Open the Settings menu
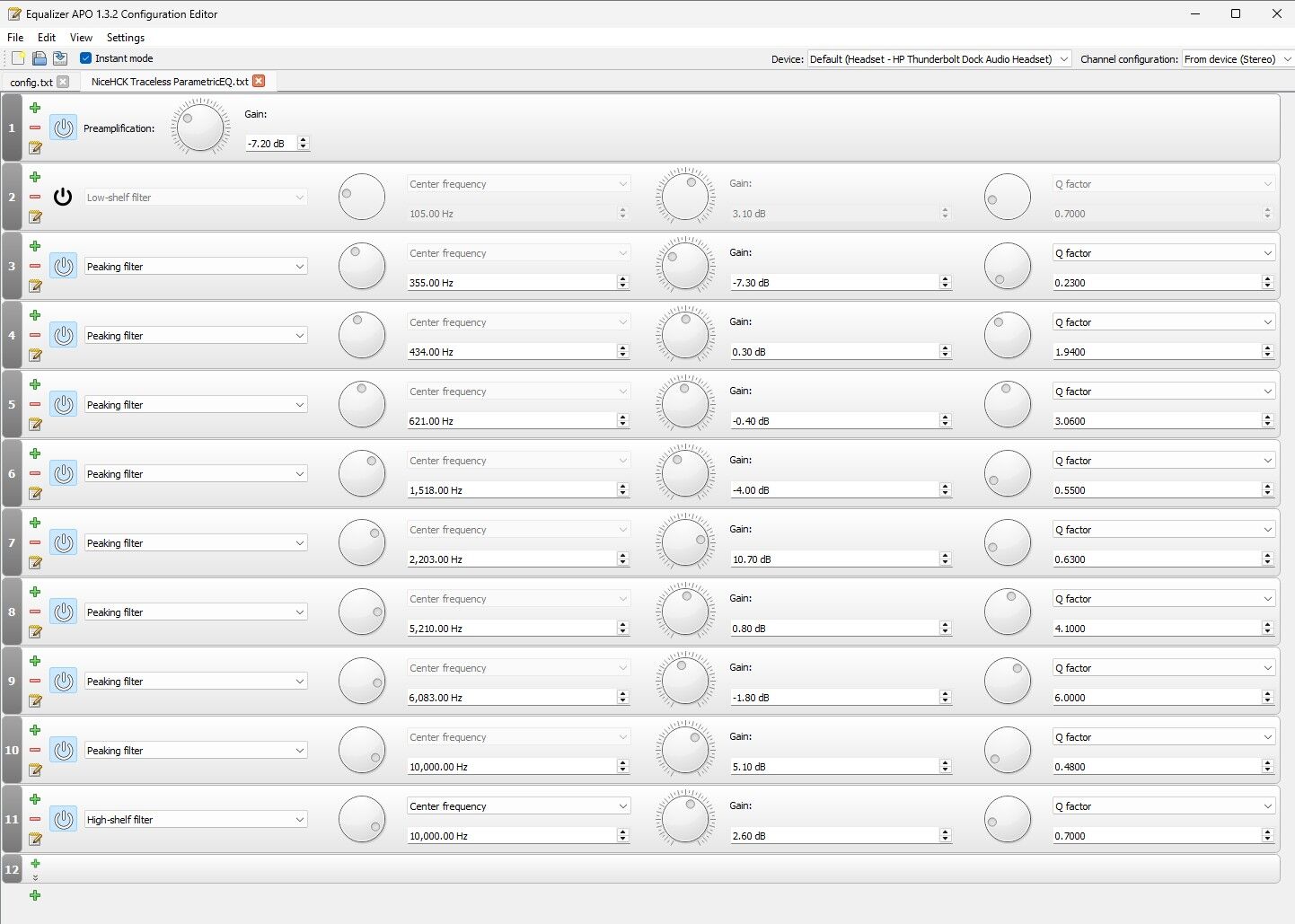The image size is (1295, 924). 126,38
